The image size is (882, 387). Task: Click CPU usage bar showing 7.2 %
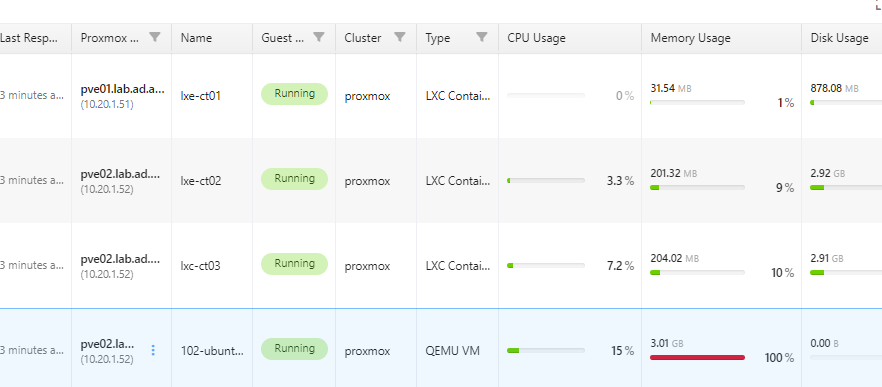(546, 266)
